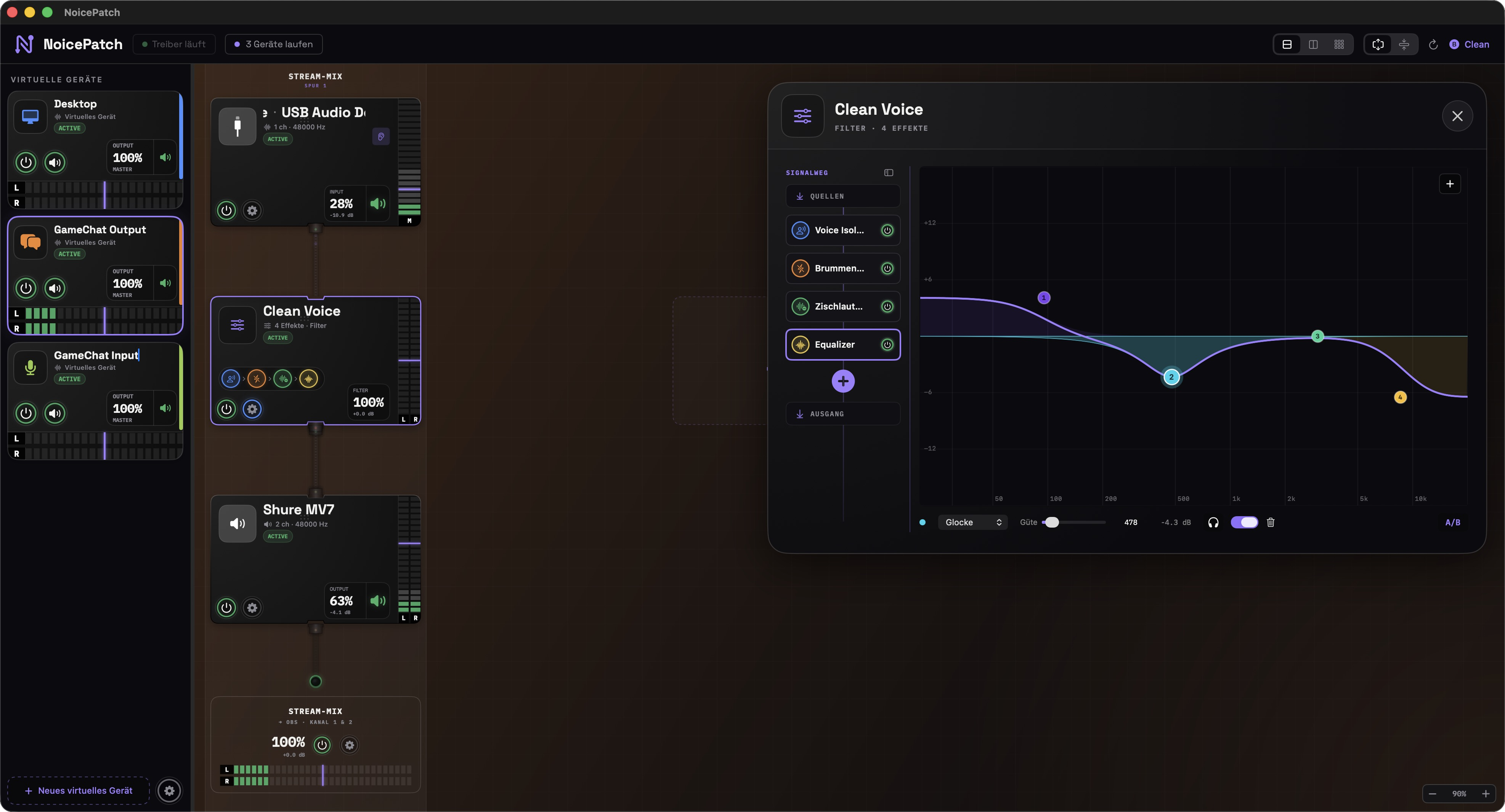The height and width of the screenshot is (812, 1505).
Task: Zoom in canvas with plus button
Action: coord(1485,793)
